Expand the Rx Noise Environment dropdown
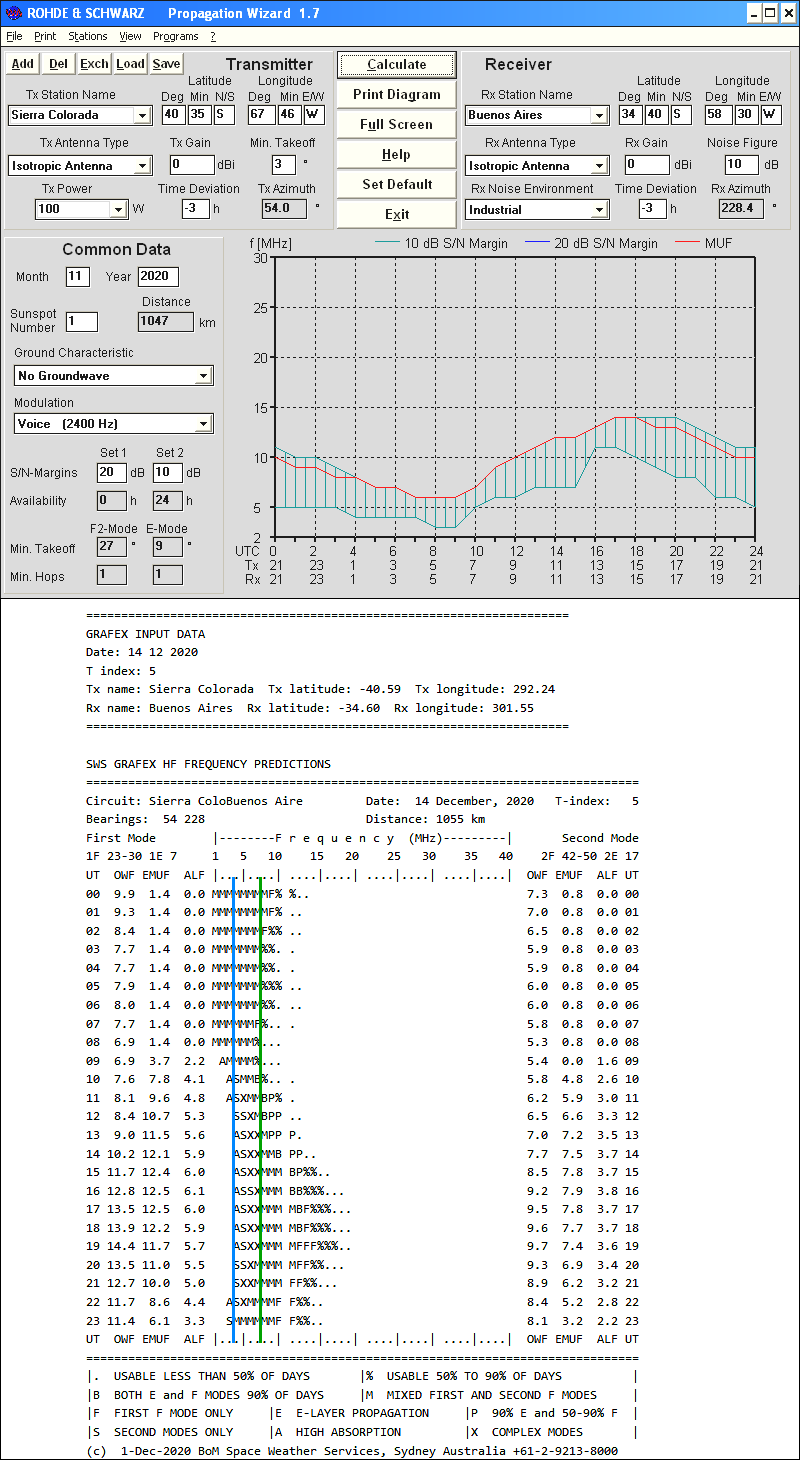Screen dimensions: 800x1460 click(x=599, y=210)
